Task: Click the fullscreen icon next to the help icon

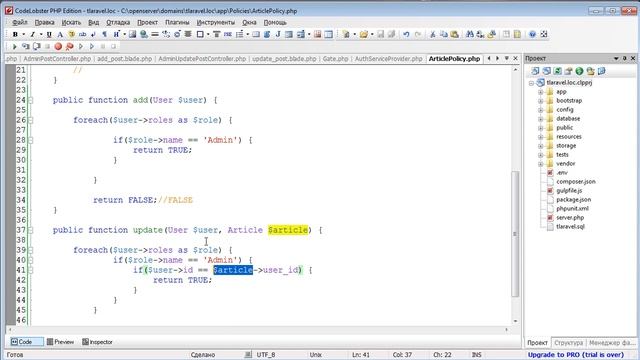Action: point(544,35)
